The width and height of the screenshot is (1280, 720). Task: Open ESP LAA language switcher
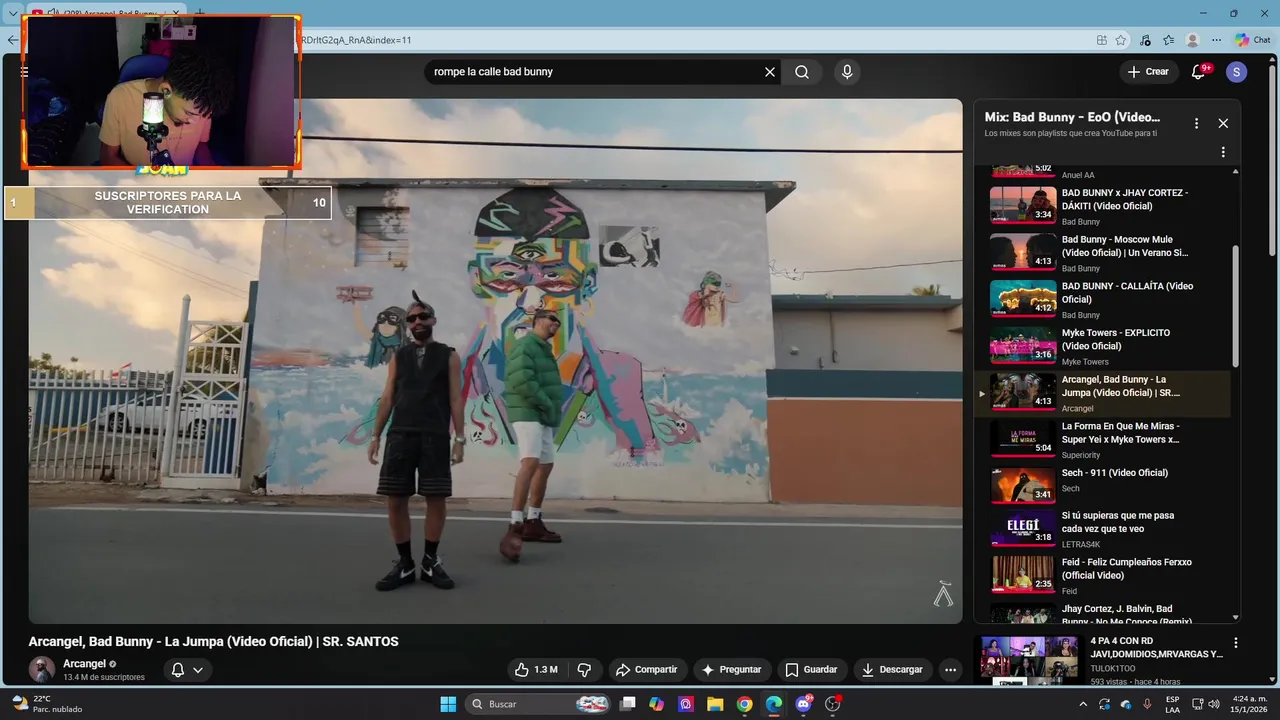click(1173, 704)
